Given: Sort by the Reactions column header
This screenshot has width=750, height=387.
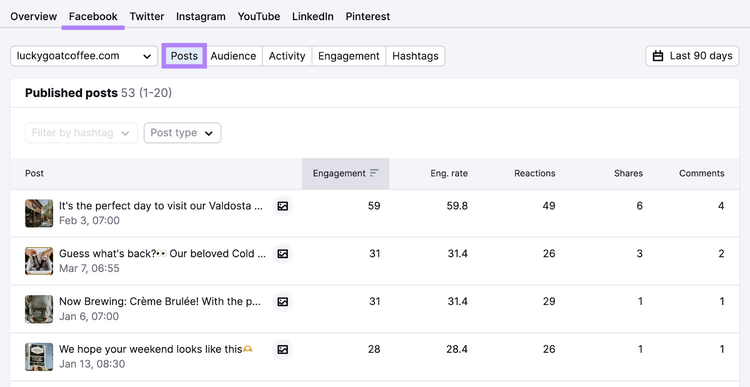Looking at the screenshot, I should (x=535, y=173).
